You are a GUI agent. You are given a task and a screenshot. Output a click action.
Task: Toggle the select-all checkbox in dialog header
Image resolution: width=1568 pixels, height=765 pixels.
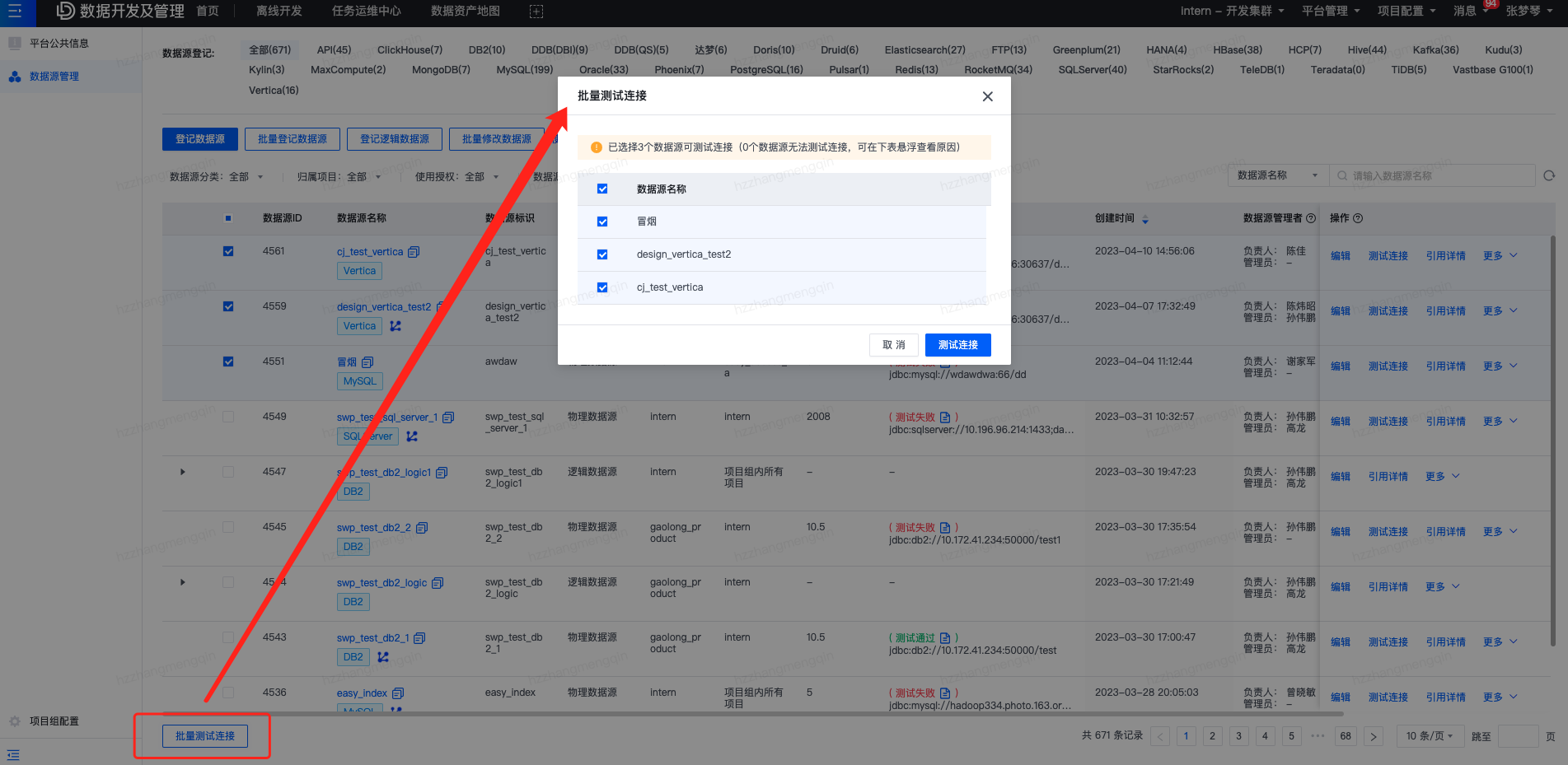[602, 189]
